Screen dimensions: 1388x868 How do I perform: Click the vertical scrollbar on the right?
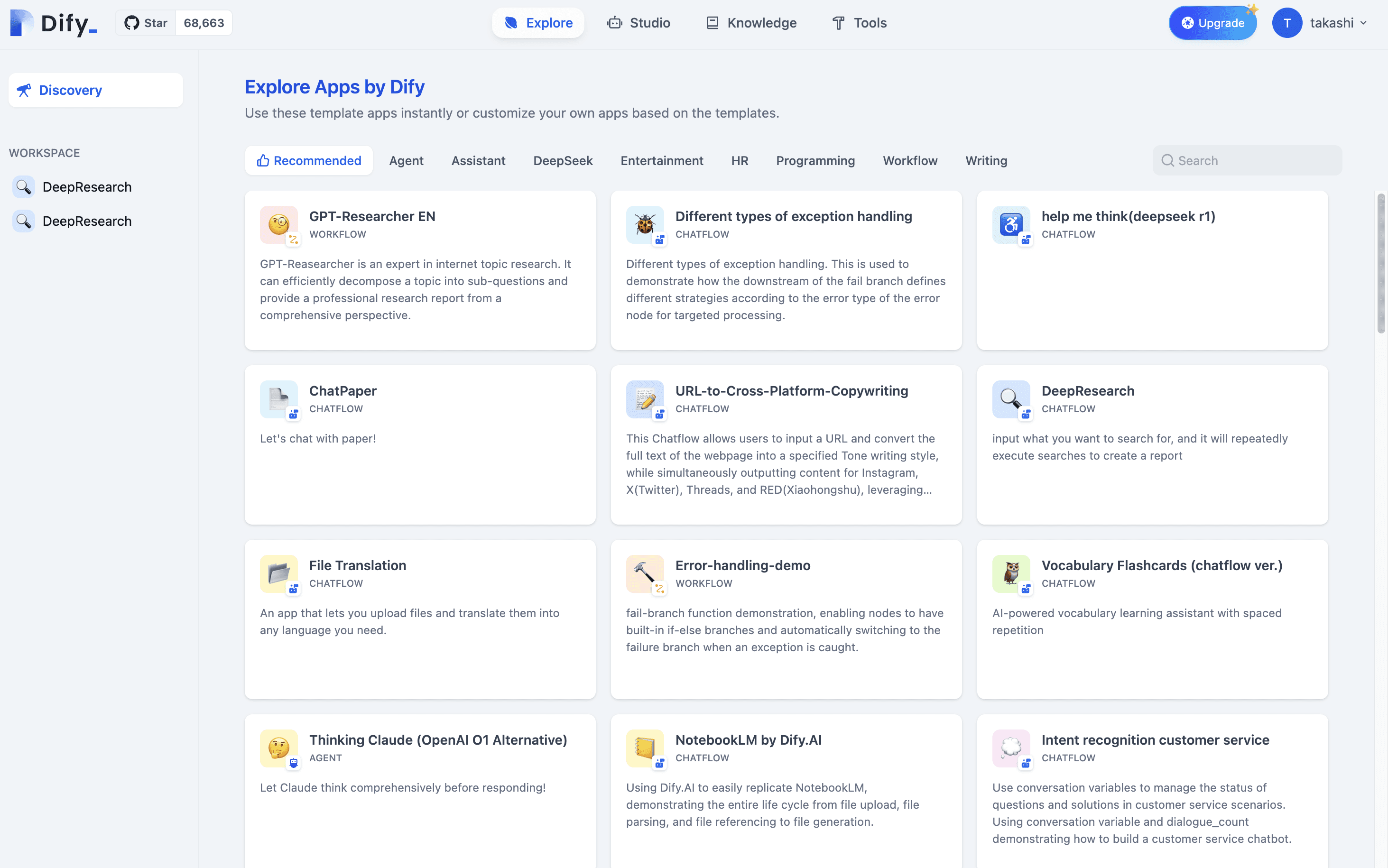(x=1380, y=264)
